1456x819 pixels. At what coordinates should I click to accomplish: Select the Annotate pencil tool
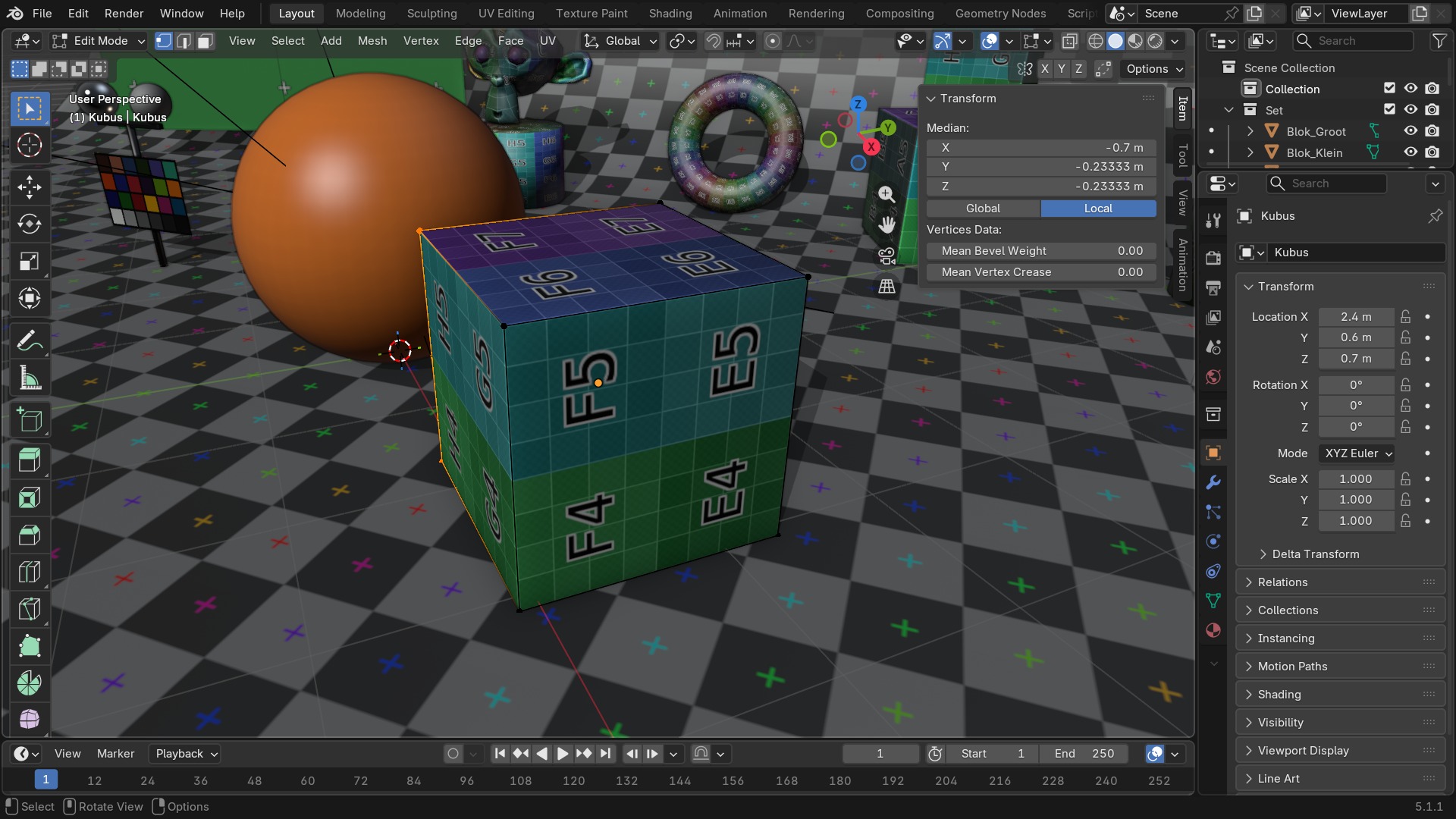29,341
